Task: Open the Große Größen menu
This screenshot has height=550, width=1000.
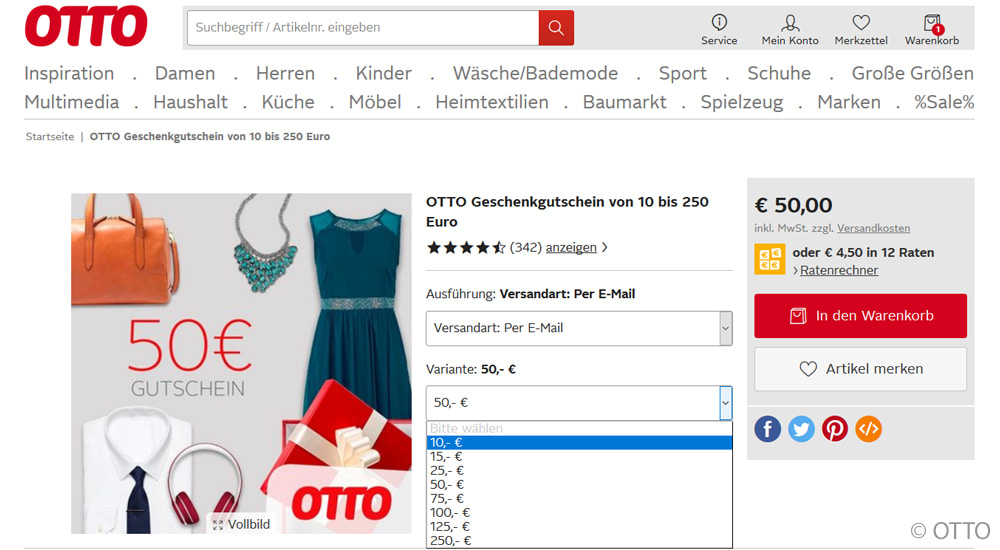Action: point(913,73)
